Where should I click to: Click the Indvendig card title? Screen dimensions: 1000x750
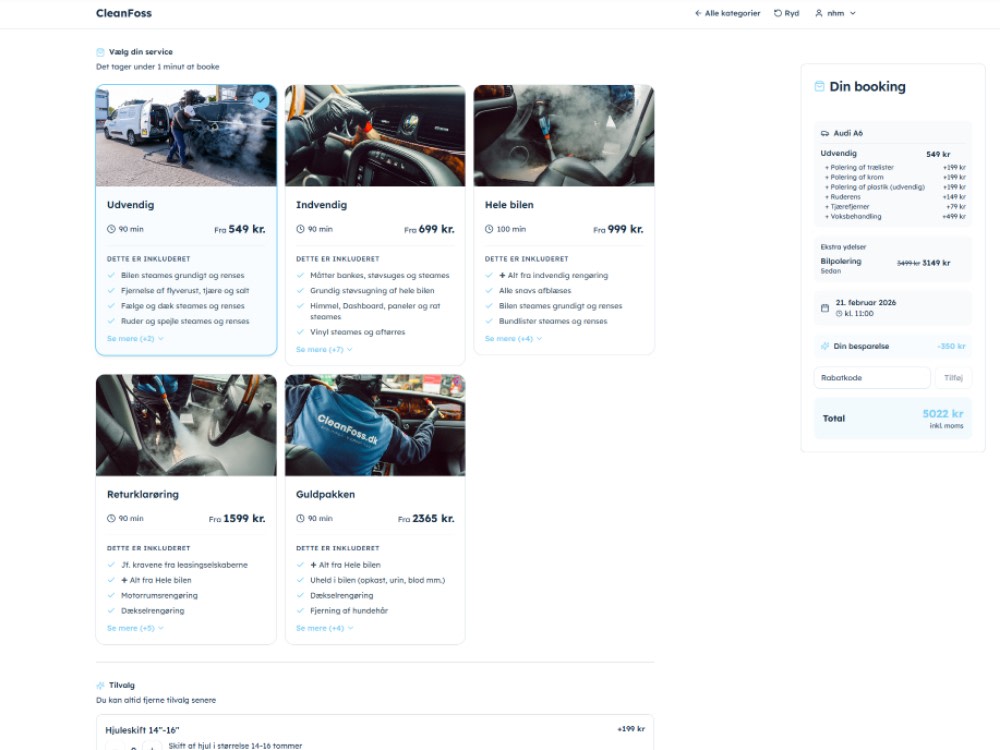point(321,205)
